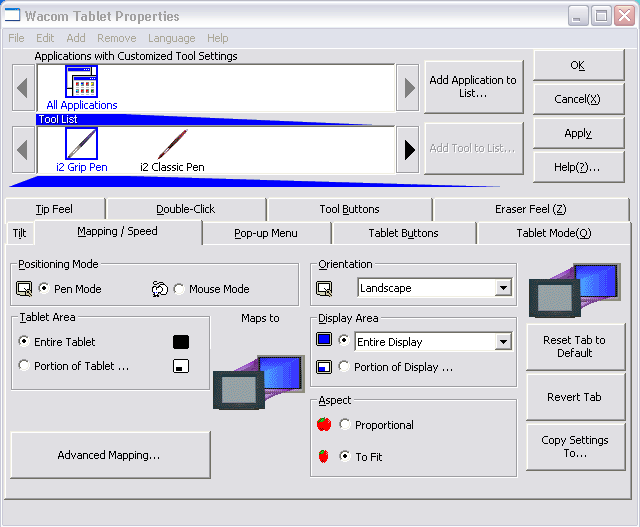640x527 pixels.
Task: Switch to the Tip Feel tab
Action: 54,209
